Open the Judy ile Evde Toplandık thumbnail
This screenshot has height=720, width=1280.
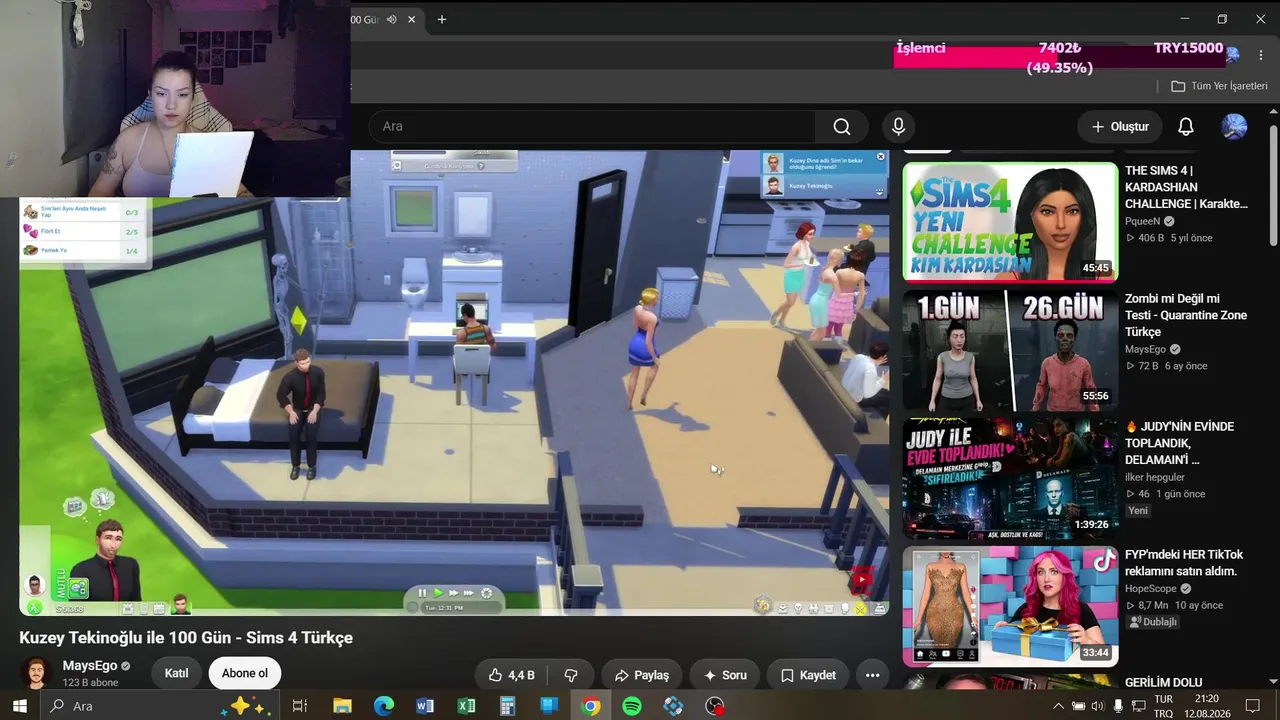pos(1010,478)
